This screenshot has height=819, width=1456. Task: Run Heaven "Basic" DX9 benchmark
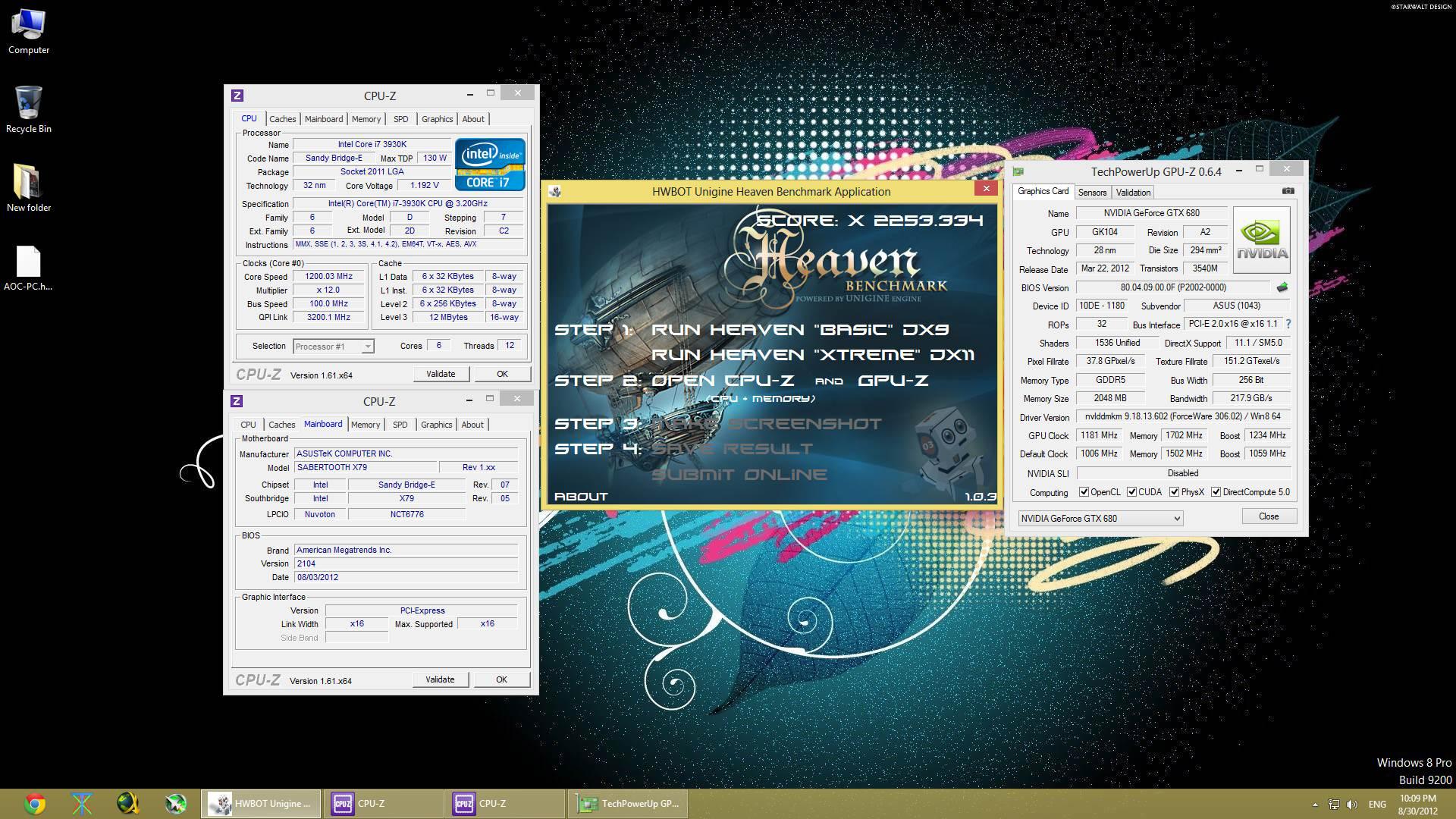click(800, 330)
